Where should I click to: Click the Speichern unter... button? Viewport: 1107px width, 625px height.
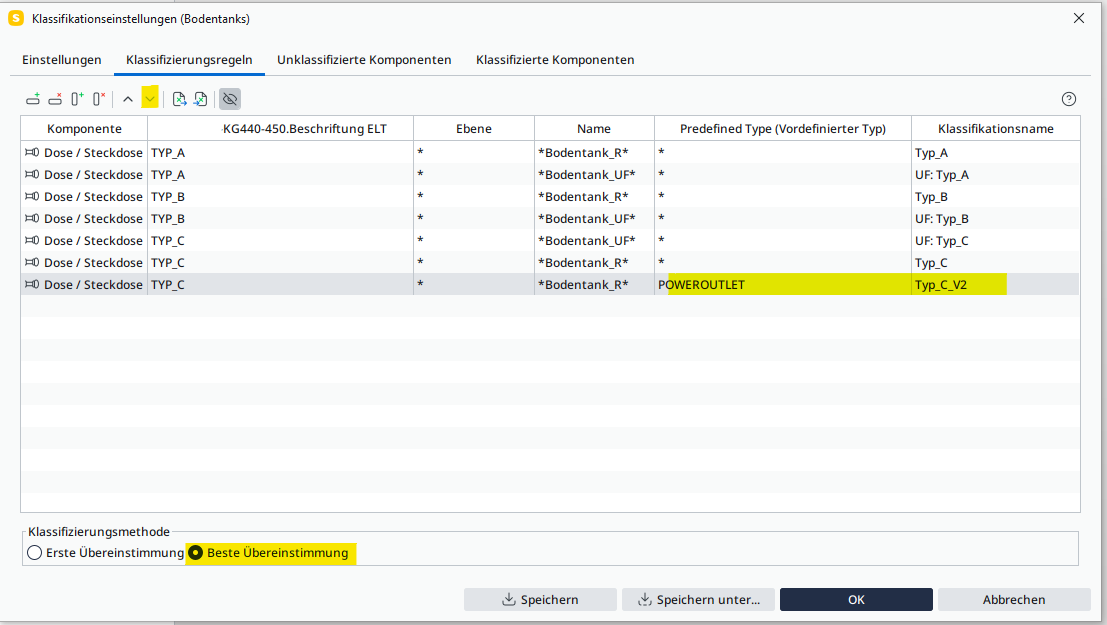[697, 600]
